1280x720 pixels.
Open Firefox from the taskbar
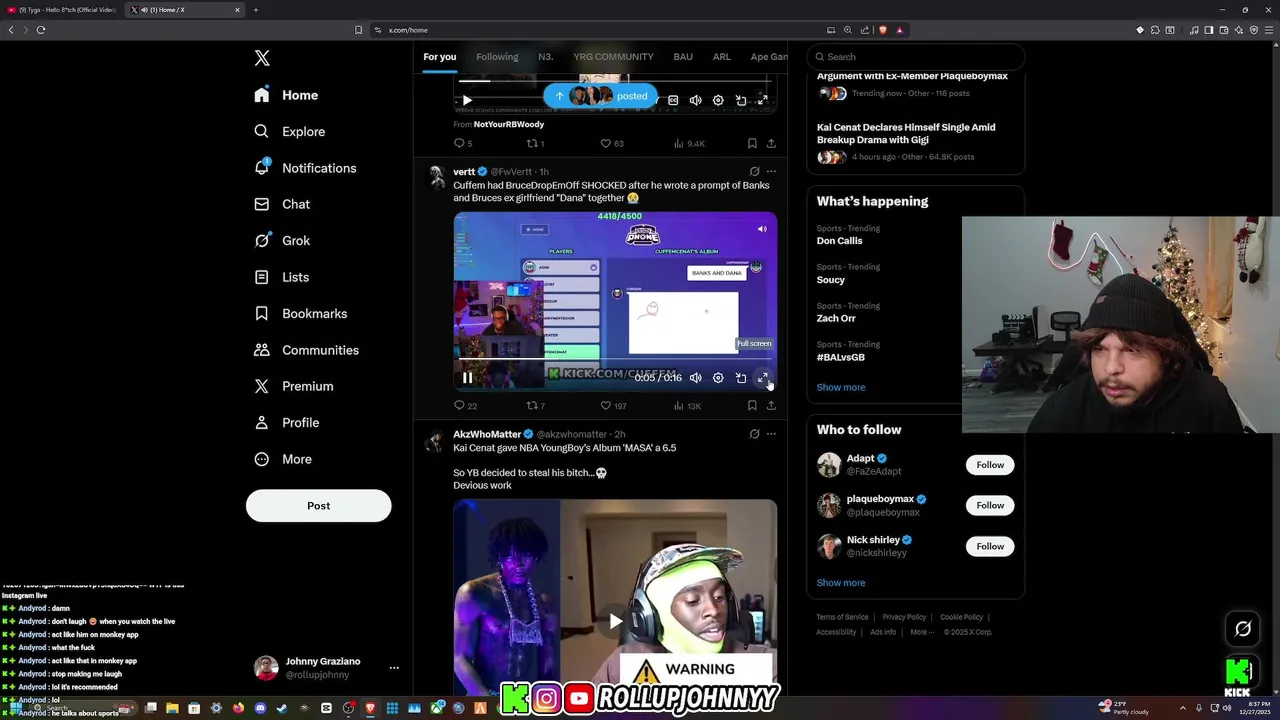pyautogui.click(x=238, y=708)
